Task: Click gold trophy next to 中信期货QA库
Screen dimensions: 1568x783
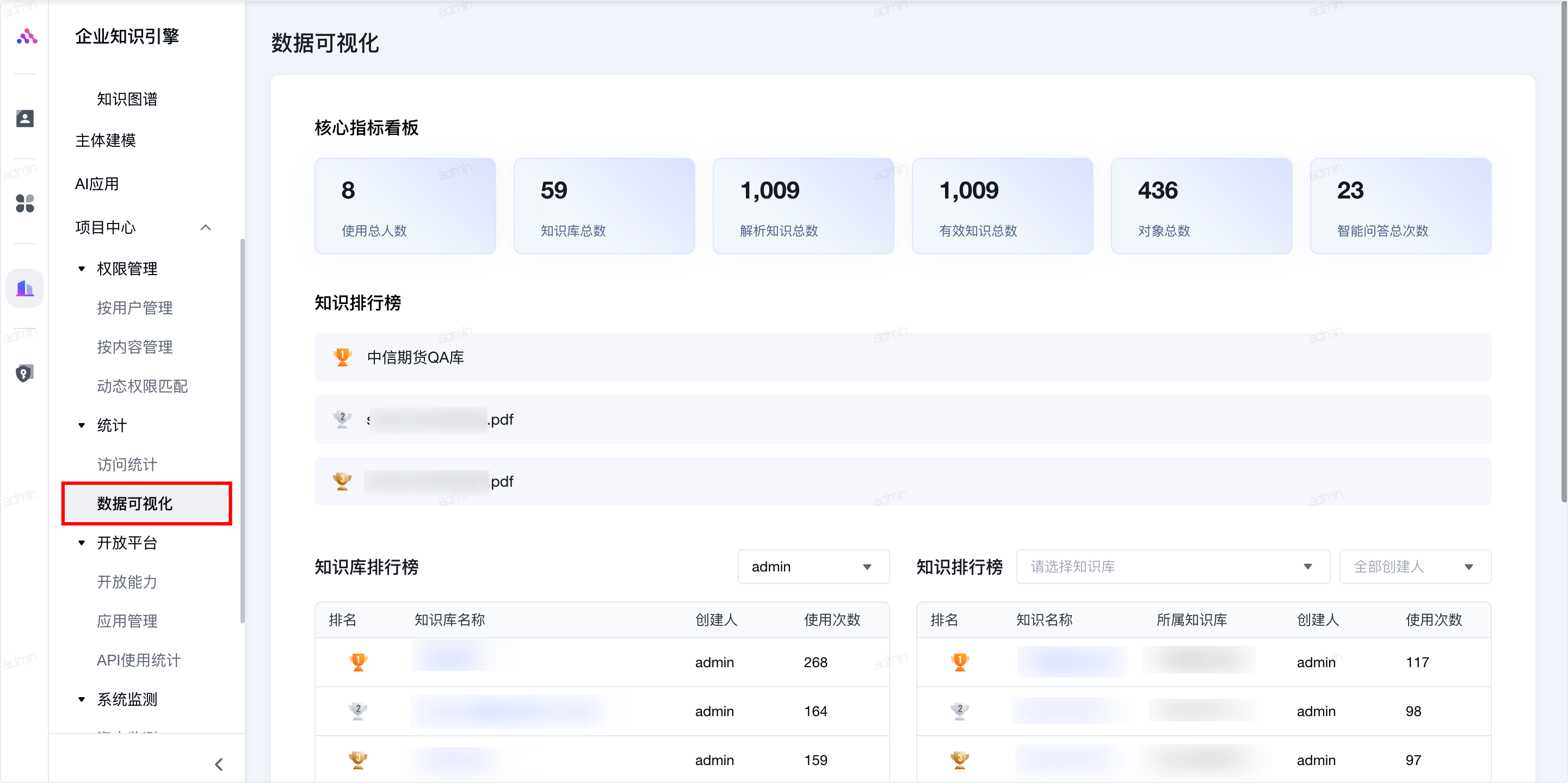Action: pyautogui.click(x=342, y=357)
